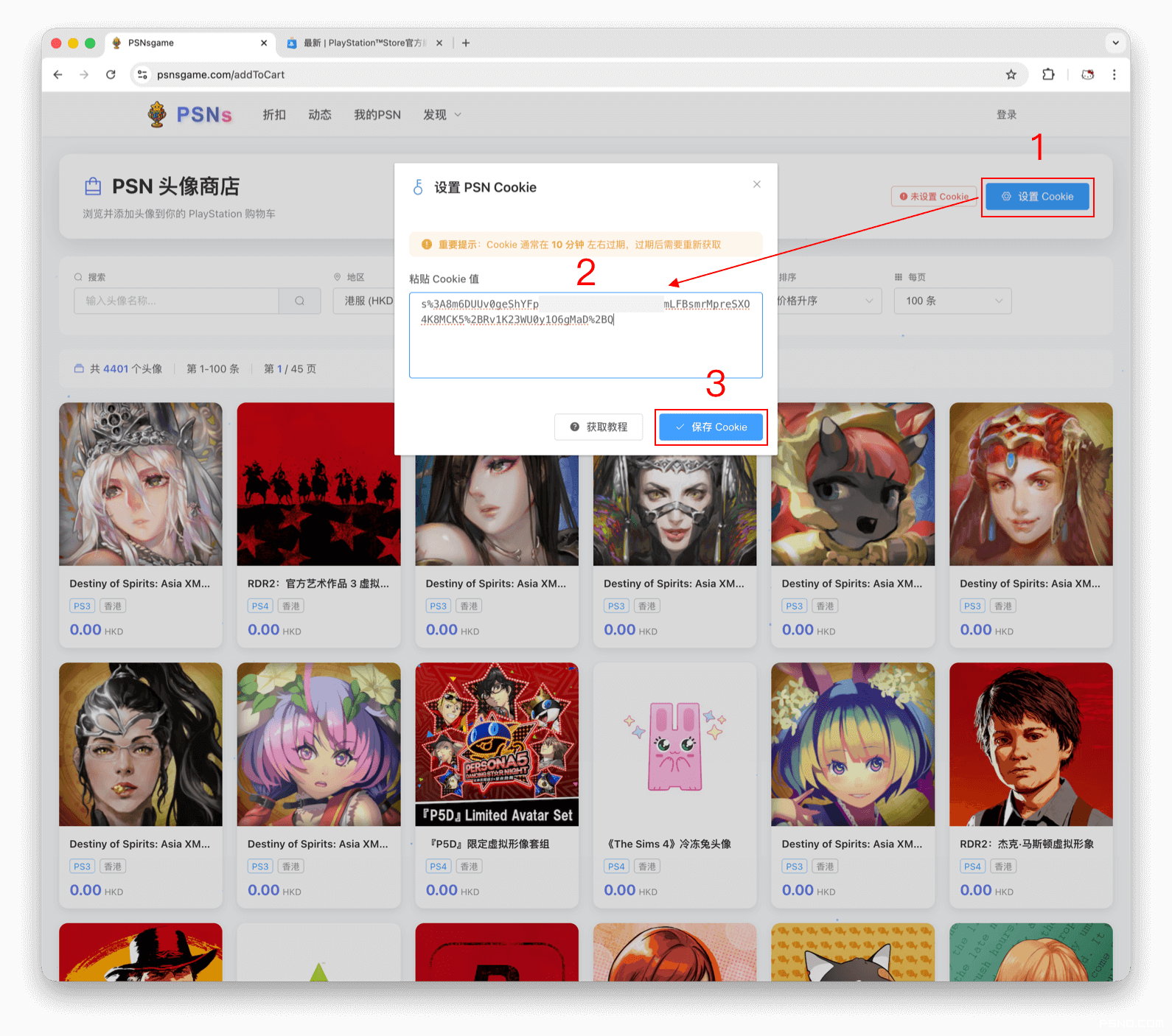
Task: Click the 获取教程 button
Action: tap(598, 427)
